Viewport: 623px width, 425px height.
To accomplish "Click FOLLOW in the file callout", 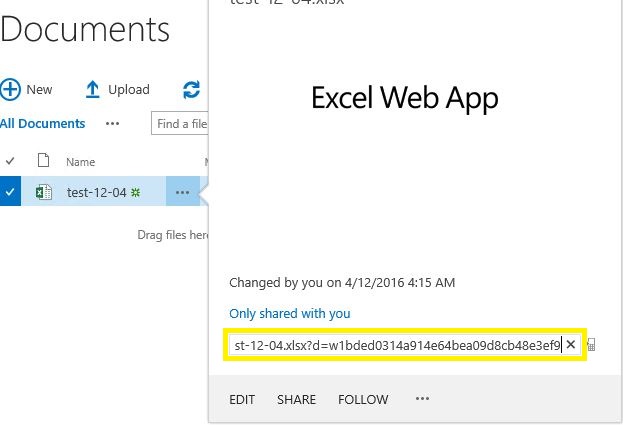I will [363, 400].
